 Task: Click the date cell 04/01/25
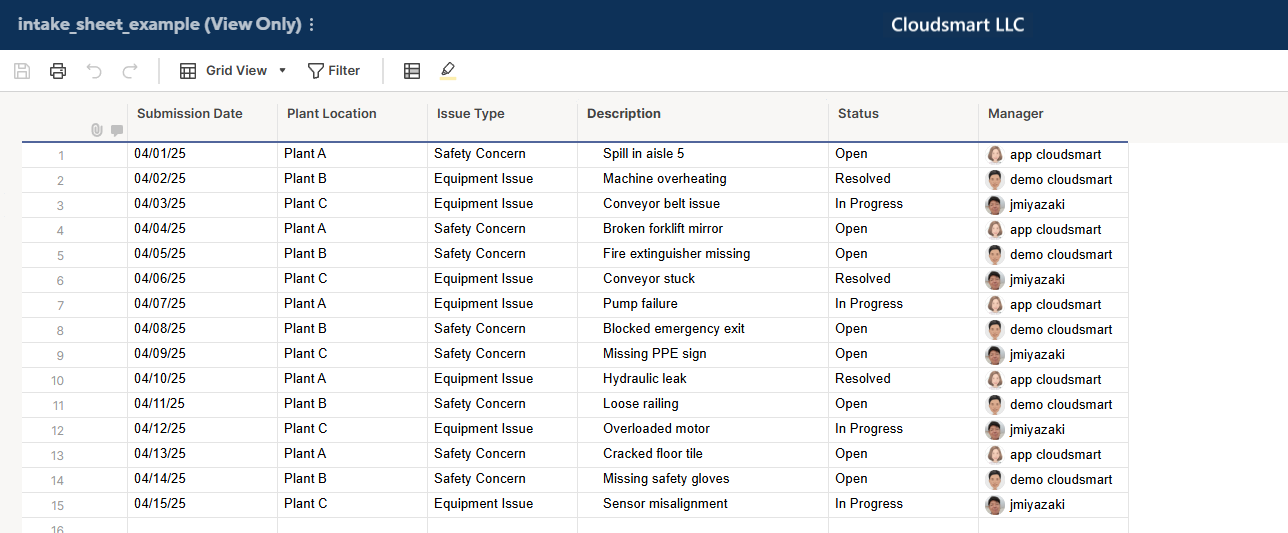[x=203, y=154]
